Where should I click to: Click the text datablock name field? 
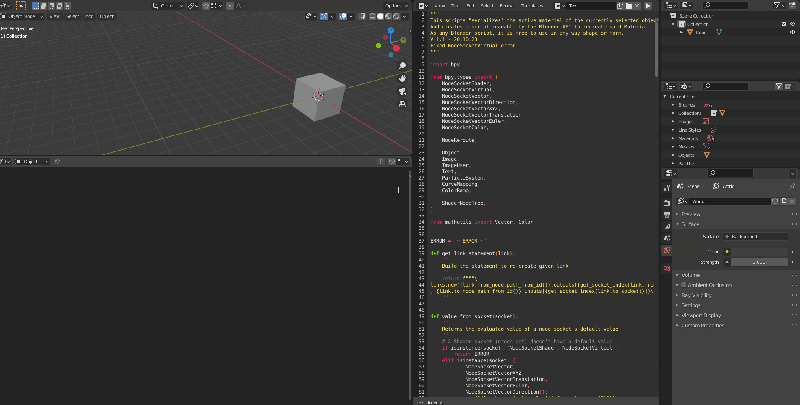tap(591, 6)
